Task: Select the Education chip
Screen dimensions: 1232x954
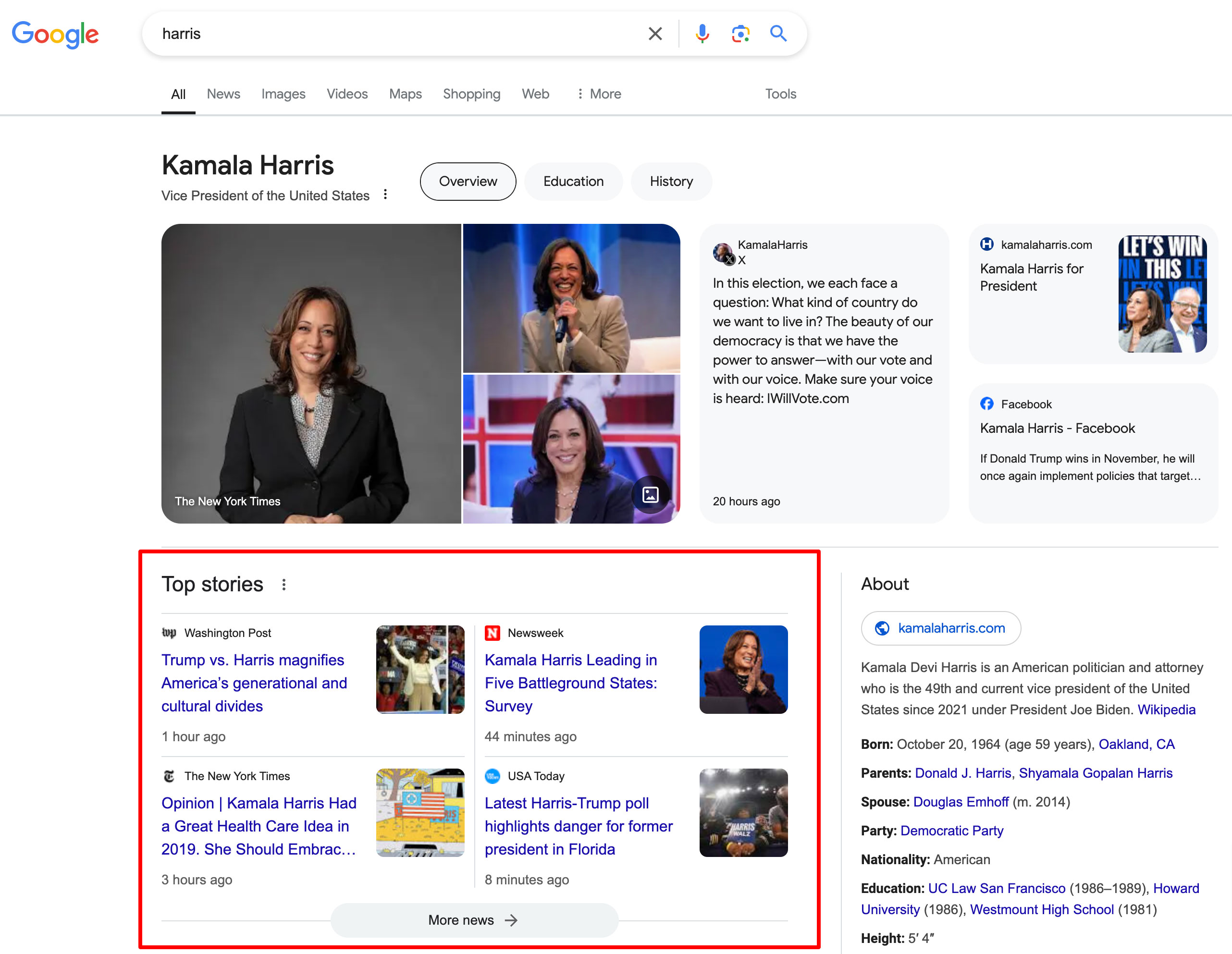Action: (x=573, y=181)
